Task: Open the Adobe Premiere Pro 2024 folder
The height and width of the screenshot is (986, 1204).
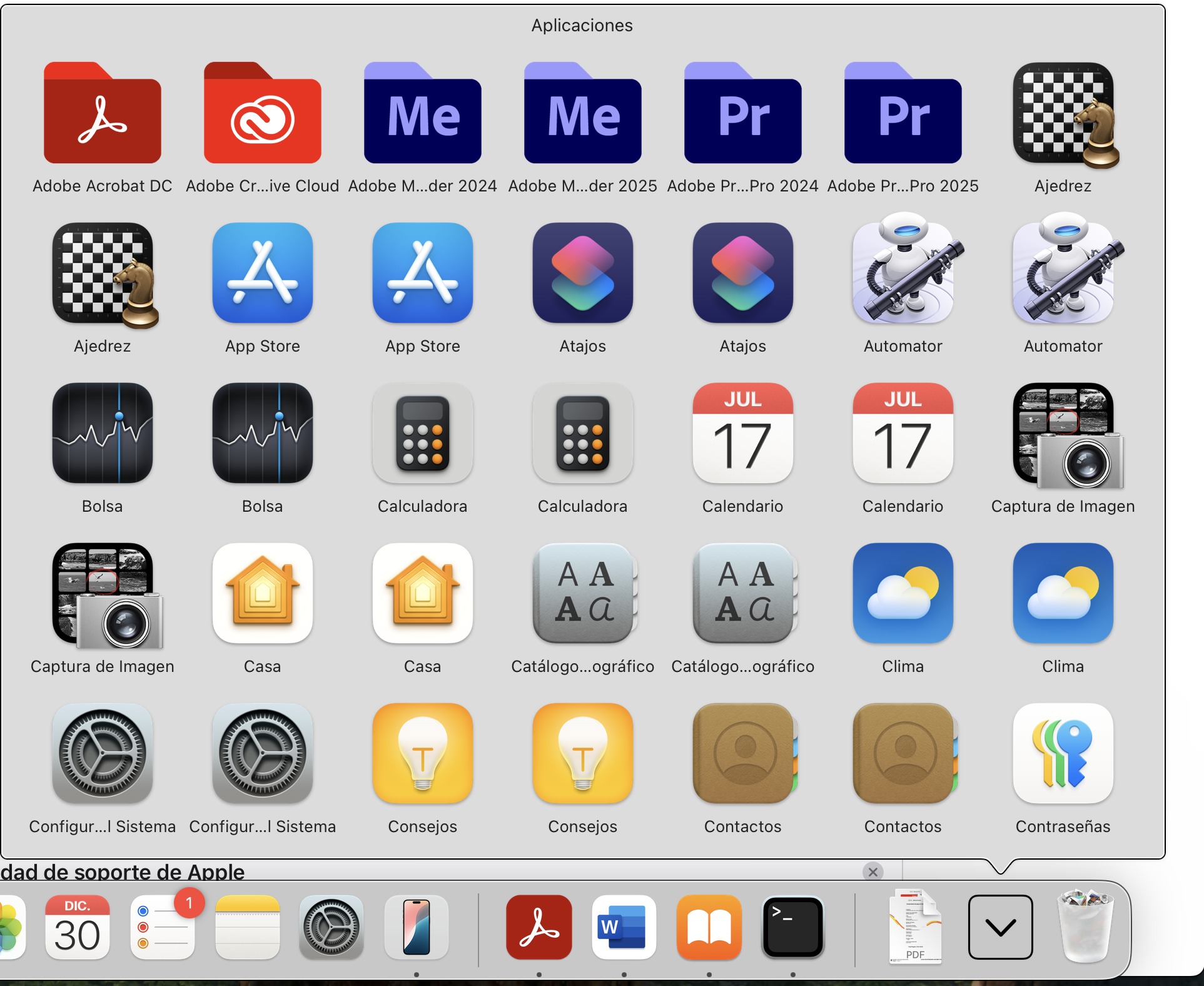Action: (743, 114)
